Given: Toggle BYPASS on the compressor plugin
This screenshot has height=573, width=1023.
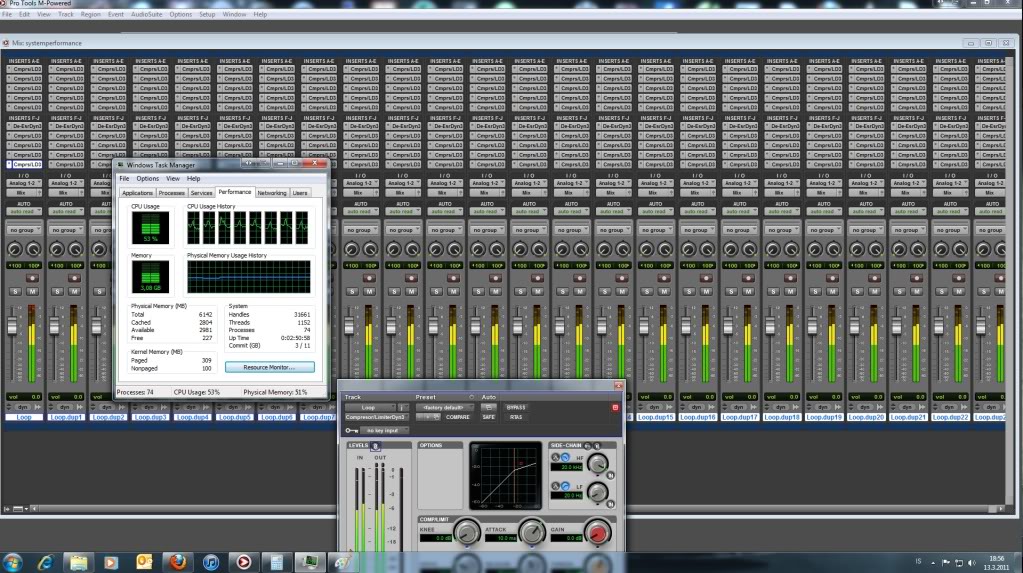Looking at the screenshot, I should (x=516, y=408).
